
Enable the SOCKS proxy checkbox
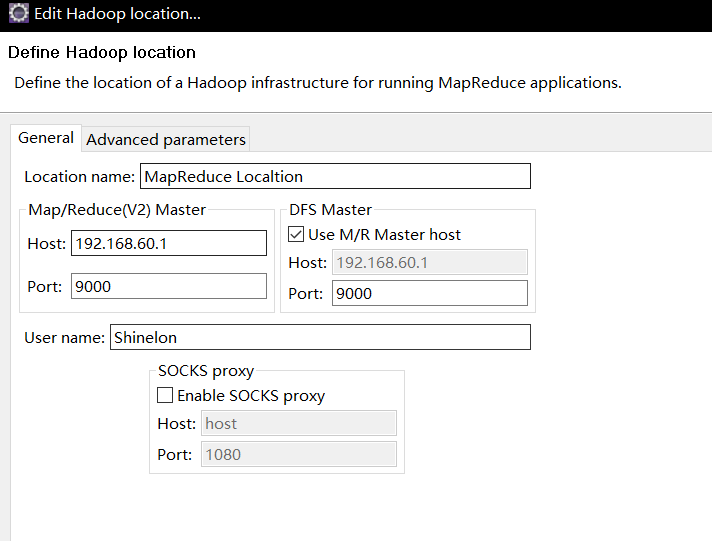pos(166,395)
